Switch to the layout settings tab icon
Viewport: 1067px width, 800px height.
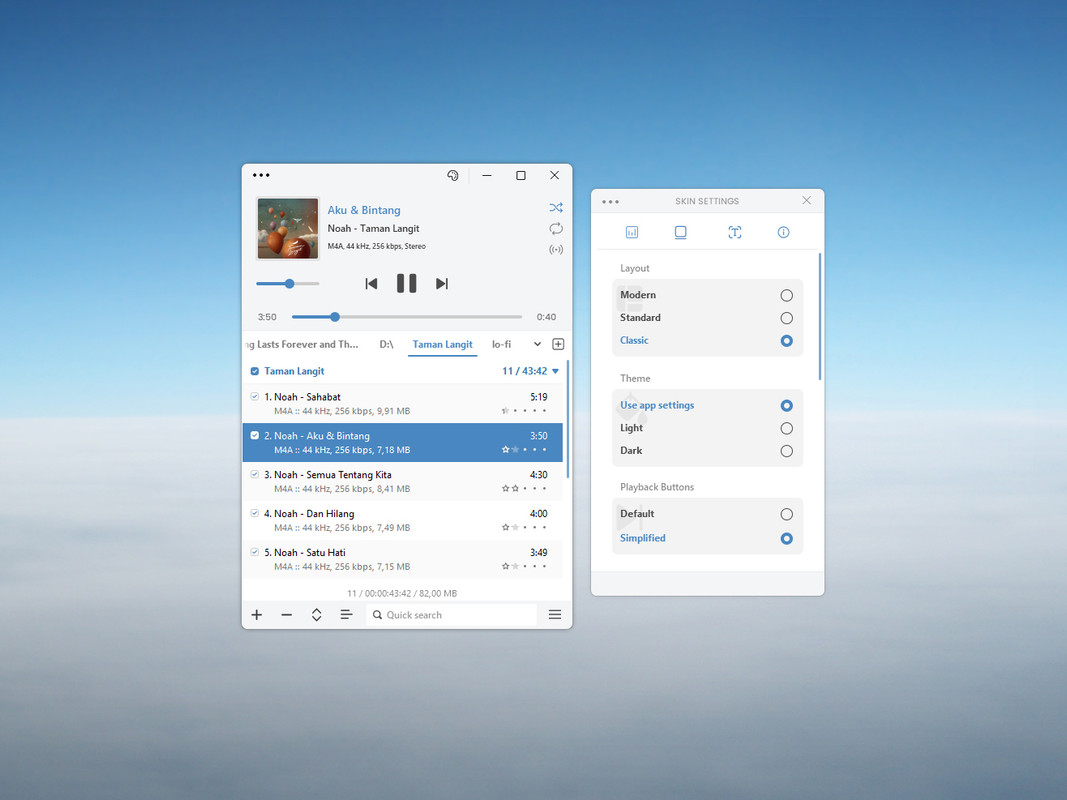680,233
